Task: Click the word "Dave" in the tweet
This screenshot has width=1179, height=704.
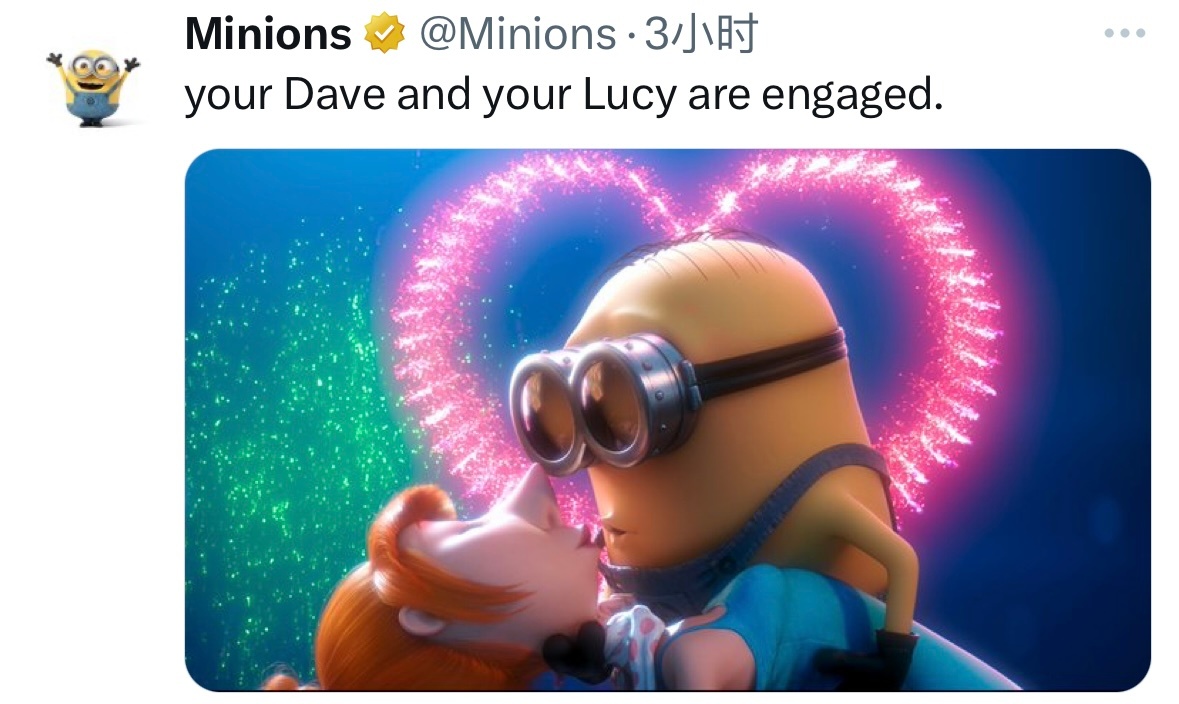Action: pos(335,94)
